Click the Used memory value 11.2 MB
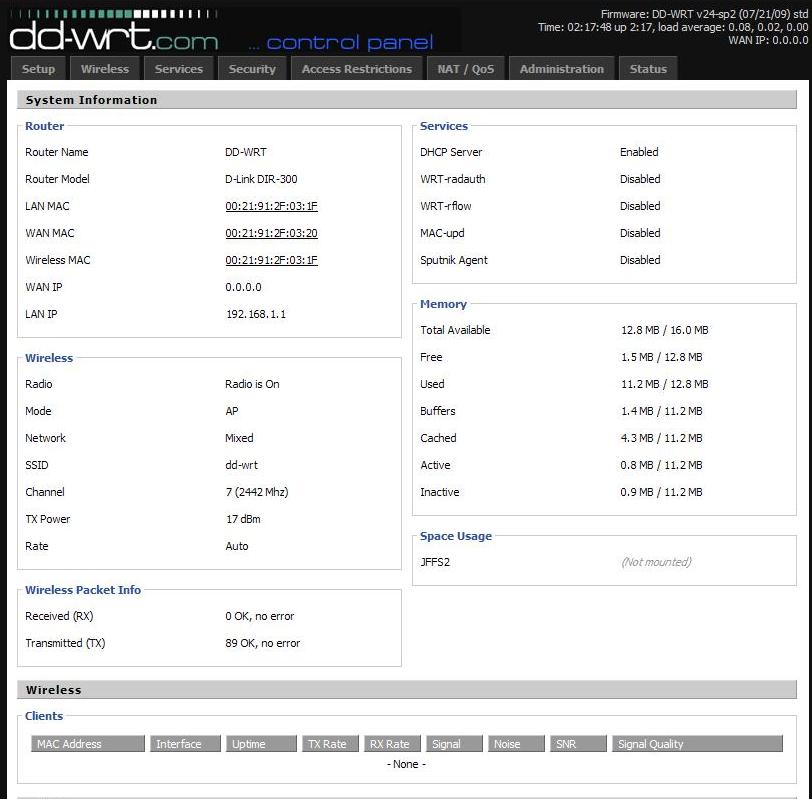Screen dimensions: 812x799 point(664,384)
